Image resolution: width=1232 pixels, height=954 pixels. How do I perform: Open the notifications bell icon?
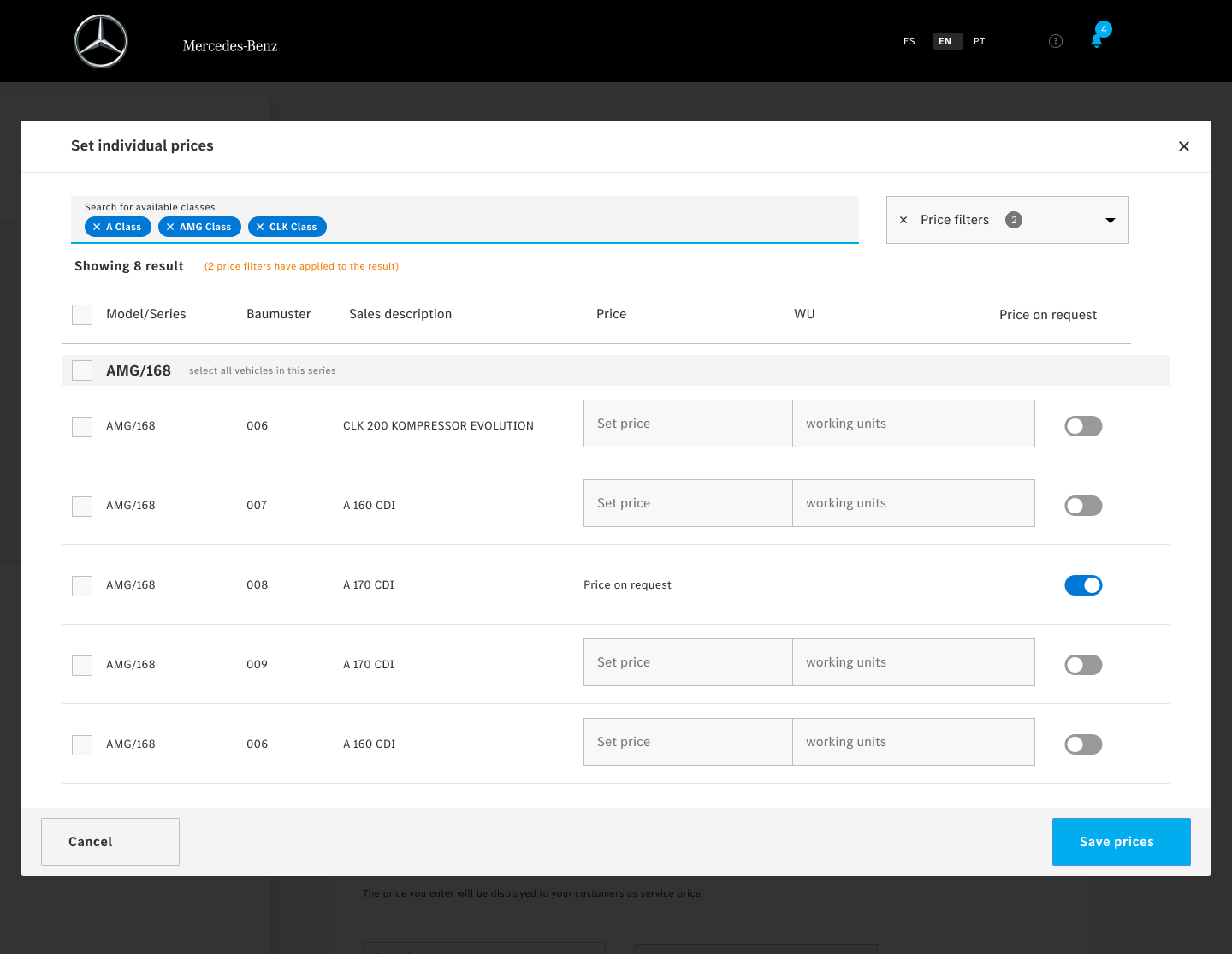point(1097,41)
